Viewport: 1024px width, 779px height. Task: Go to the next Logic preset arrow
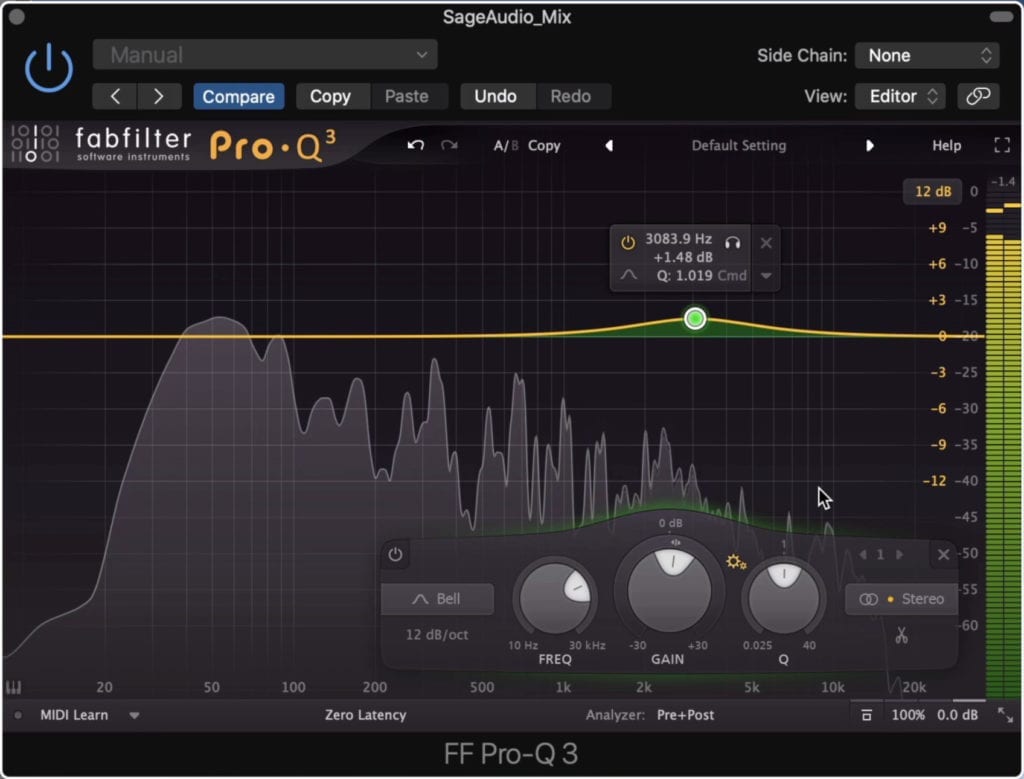(x=159, y=97)
